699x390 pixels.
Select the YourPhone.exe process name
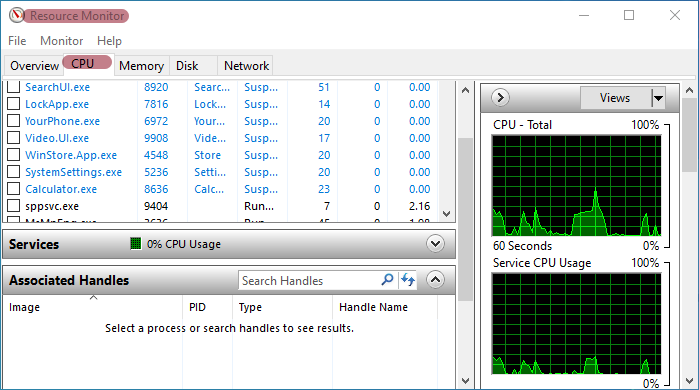pyautogui.click(x=62, y=121)
